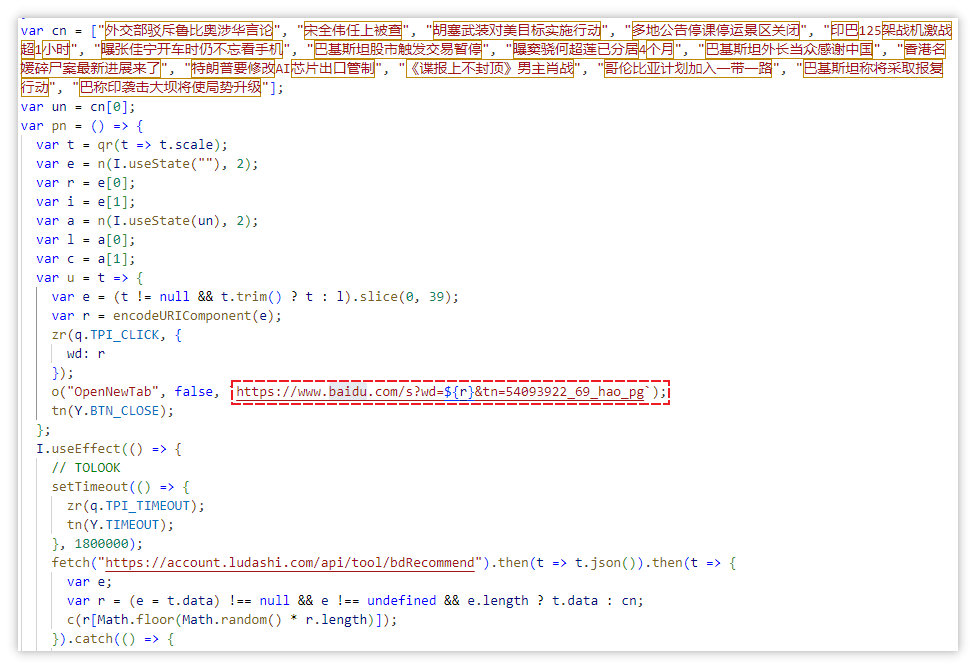Screen dimensions: 976x669
Task: Click the line "var r = encodeURIComponent(e);"
Action: (x=166, y=316)
